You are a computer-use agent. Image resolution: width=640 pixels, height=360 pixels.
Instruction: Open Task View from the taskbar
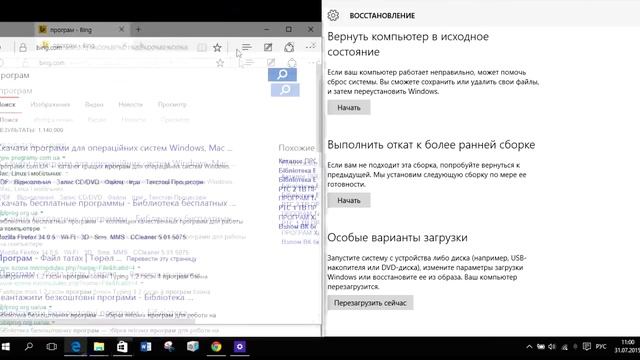point(51,347)
